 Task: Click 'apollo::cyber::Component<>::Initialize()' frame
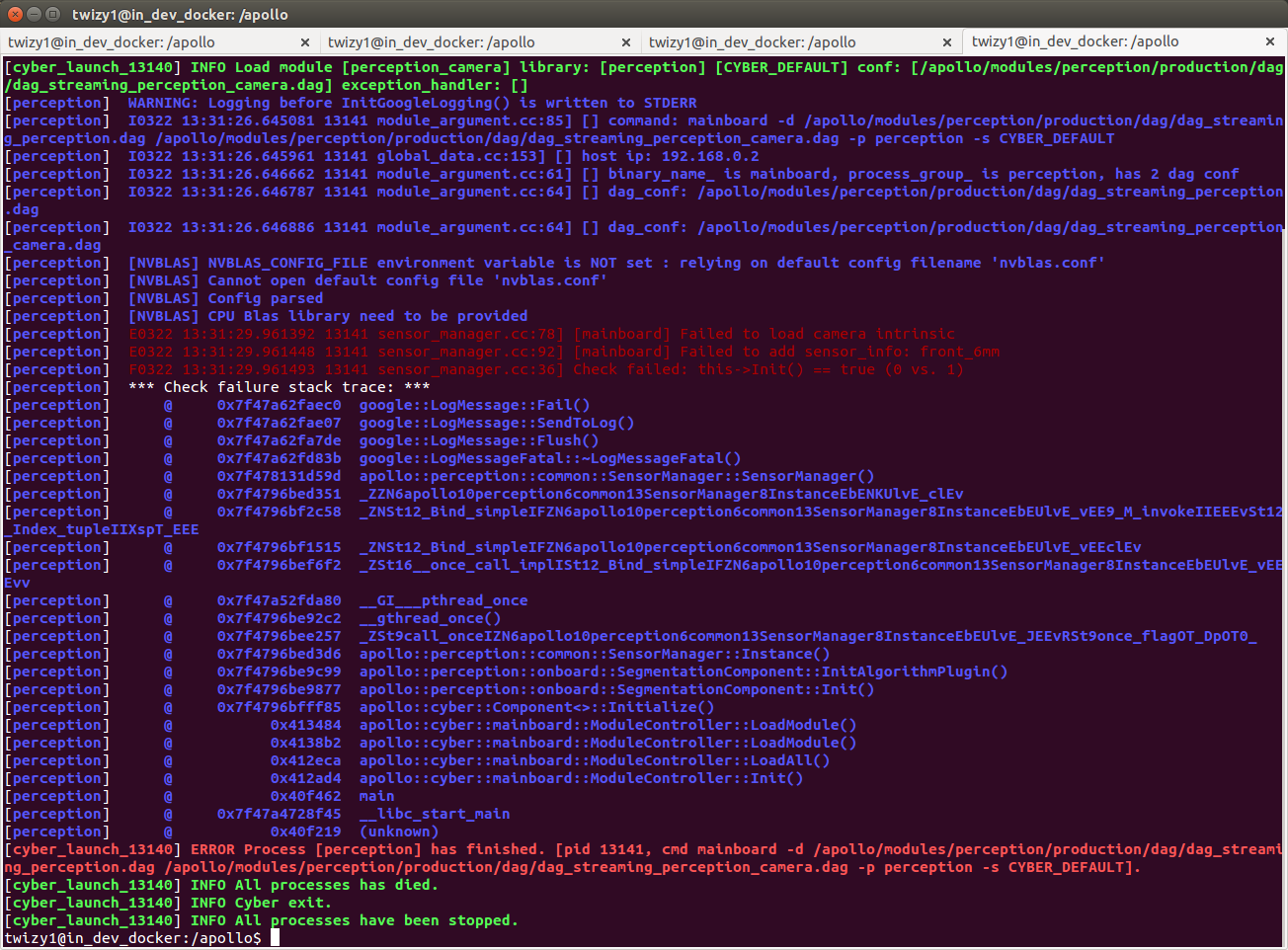[x=537, y=707]
